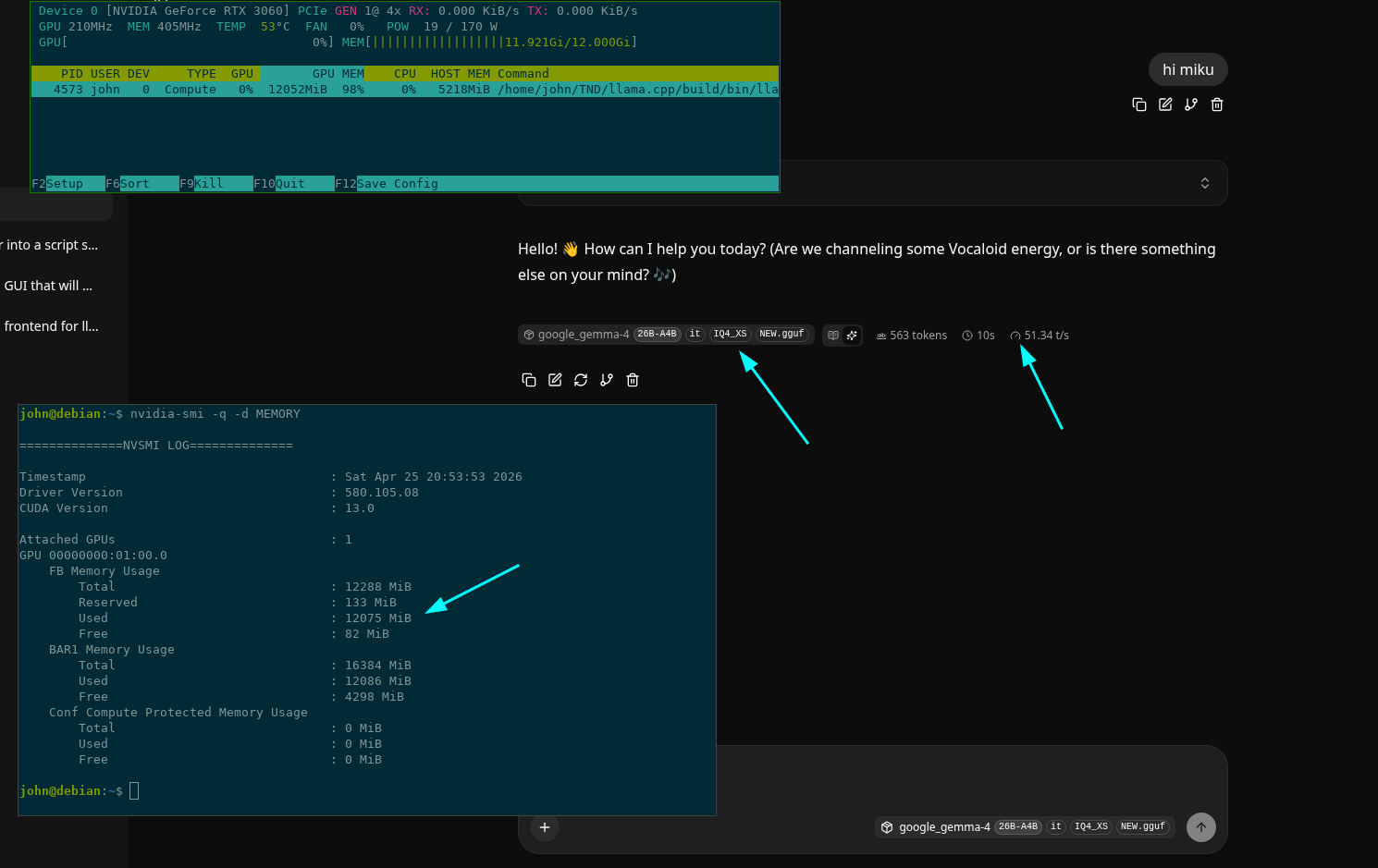This screenshot has width=1378, height=868.
Task: Click the cube icon in the response's model badge
Action: [529, 335]
